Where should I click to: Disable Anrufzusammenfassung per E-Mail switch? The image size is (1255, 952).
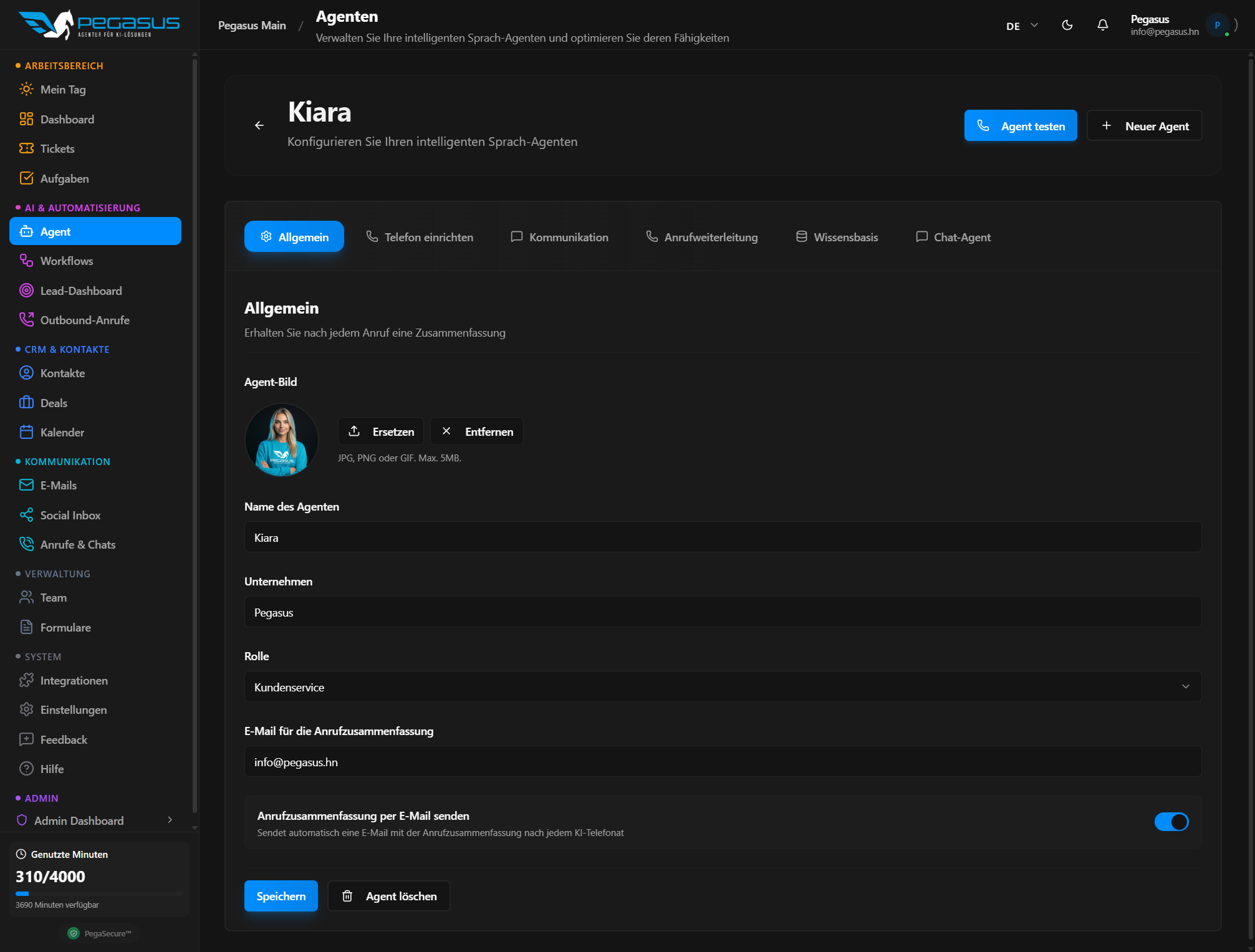1171,822
